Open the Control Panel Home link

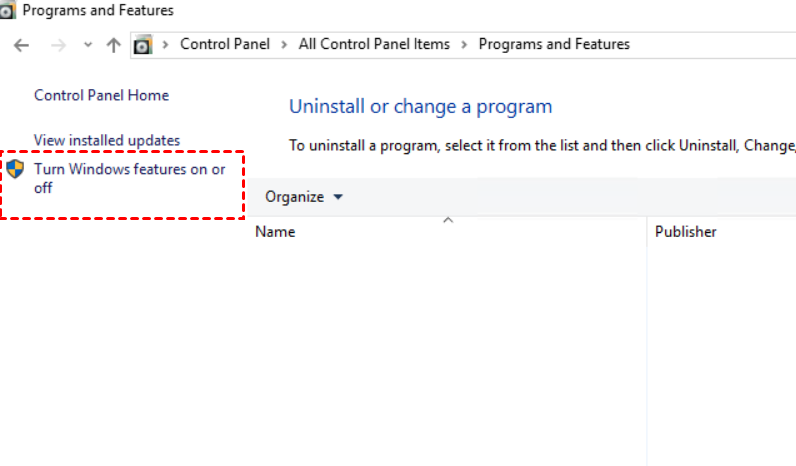[101, 96]
